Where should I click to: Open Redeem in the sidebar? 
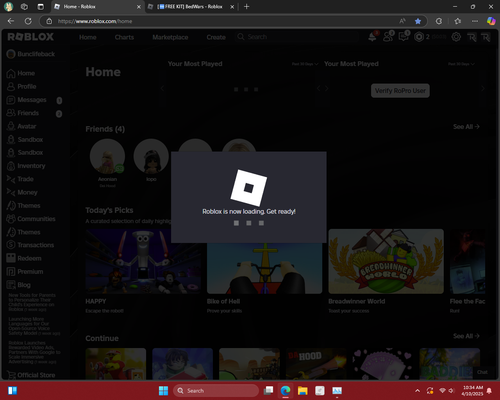point(24,258)
